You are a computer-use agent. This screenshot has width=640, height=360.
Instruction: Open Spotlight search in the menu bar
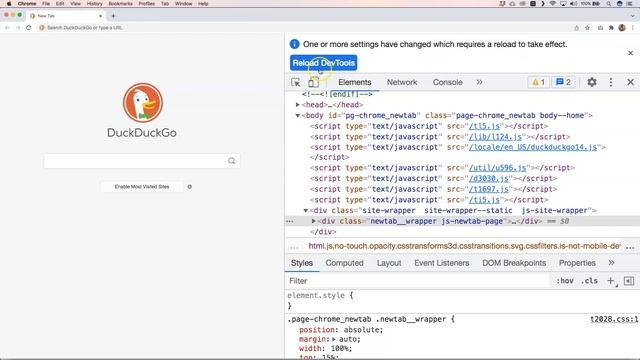(609, 4)
